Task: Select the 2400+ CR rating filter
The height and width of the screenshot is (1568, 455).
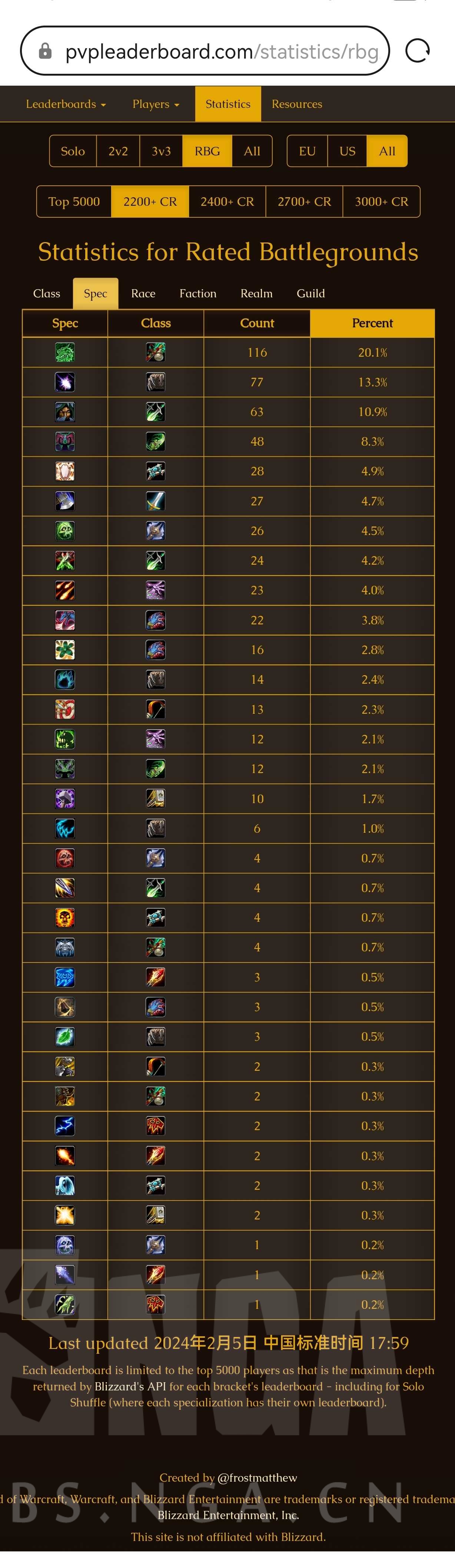Action: click(x=227, y=201)
